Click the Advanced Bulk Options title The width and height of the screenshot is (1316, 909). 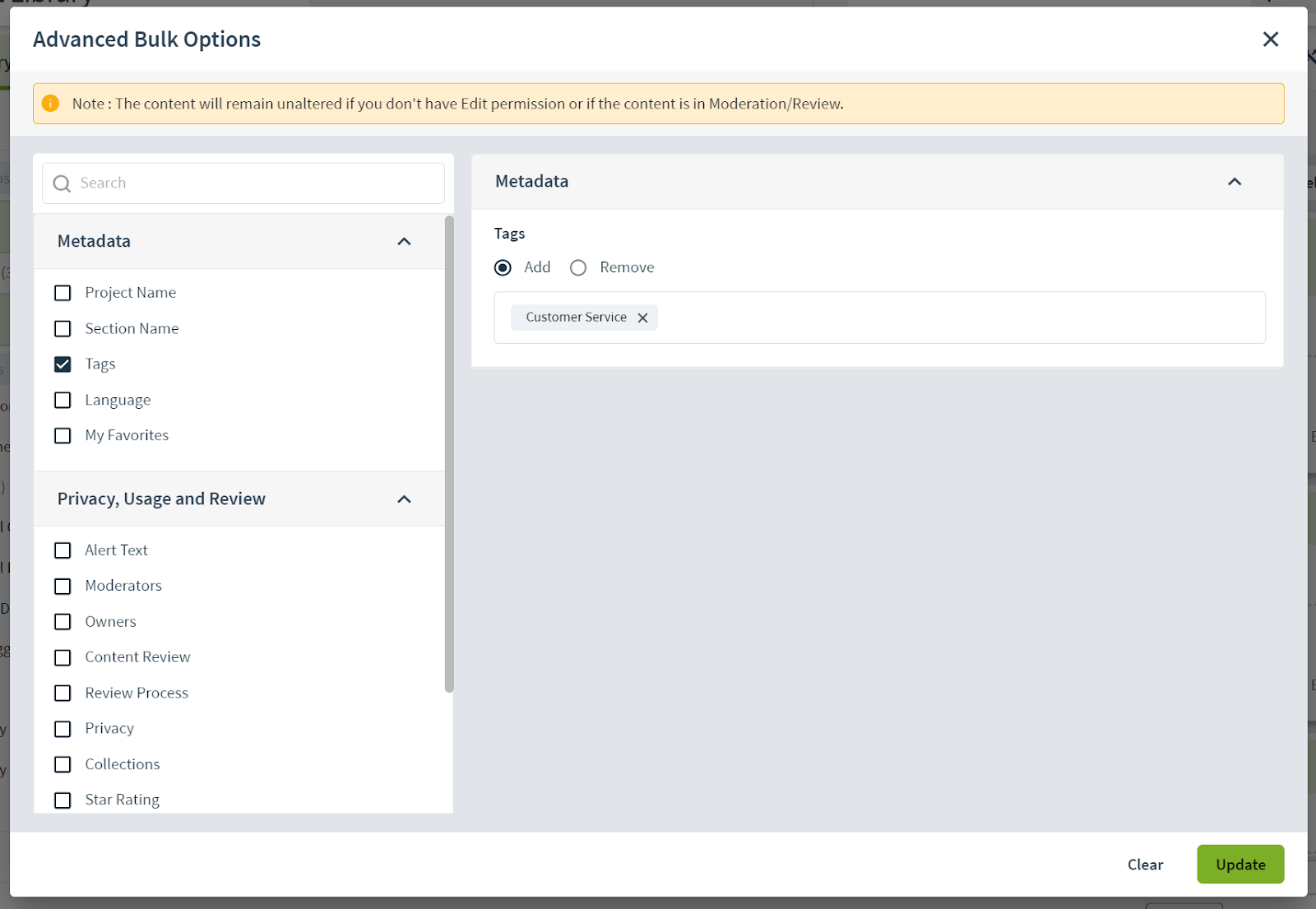(146, 39)
